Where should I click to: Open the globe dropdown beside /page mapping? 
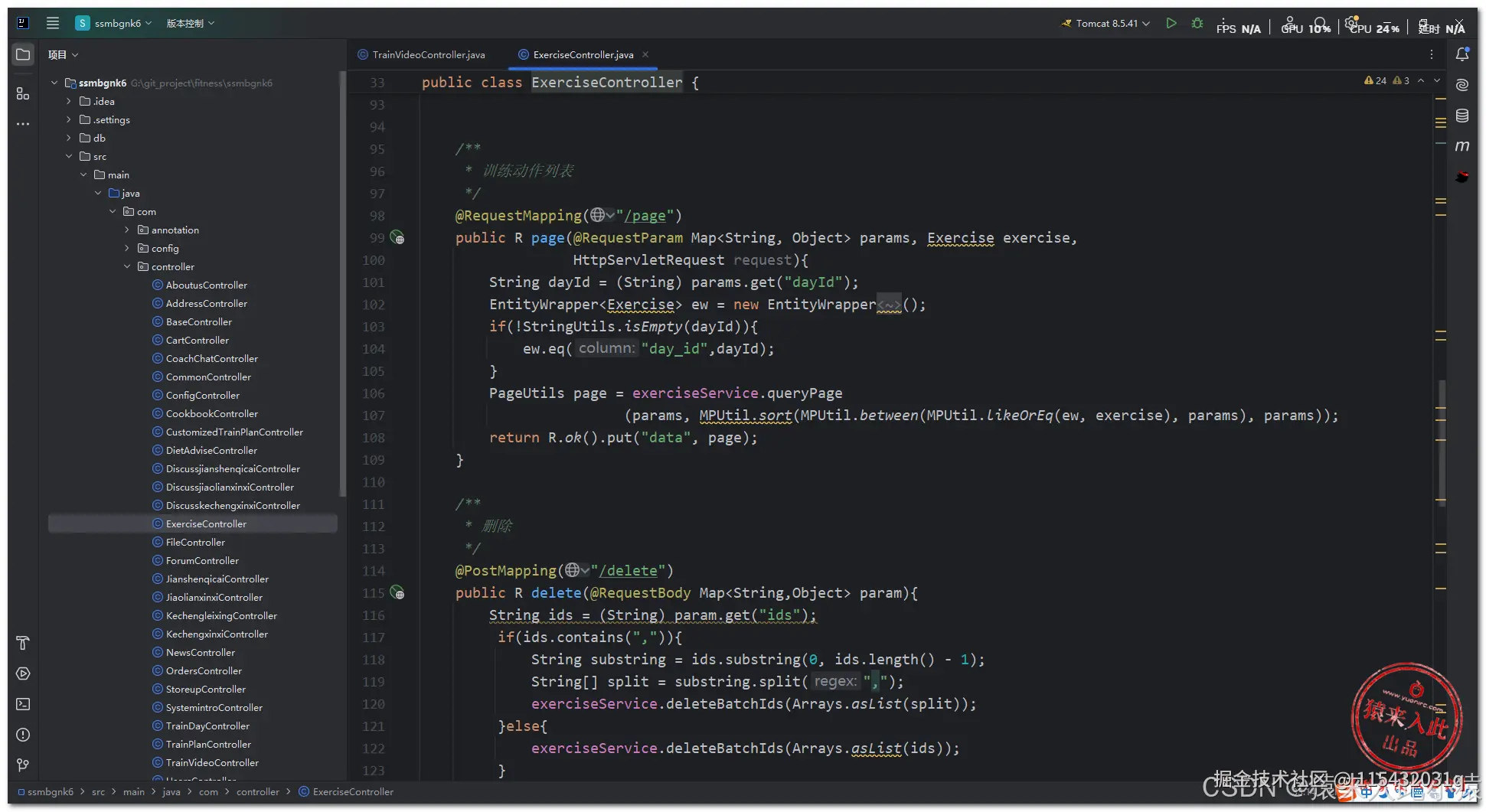pos(602,215)
